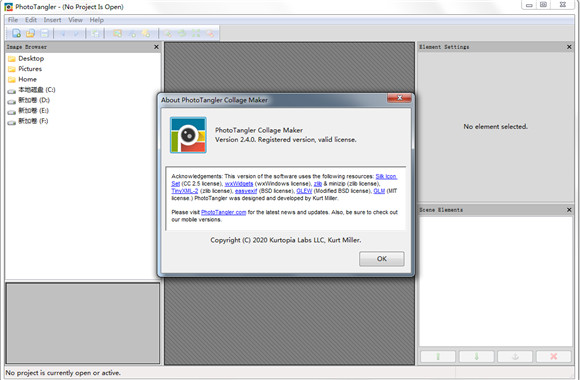Click the 'PhotoTangler Collage Maker' heading text

[x=259, y=130]
